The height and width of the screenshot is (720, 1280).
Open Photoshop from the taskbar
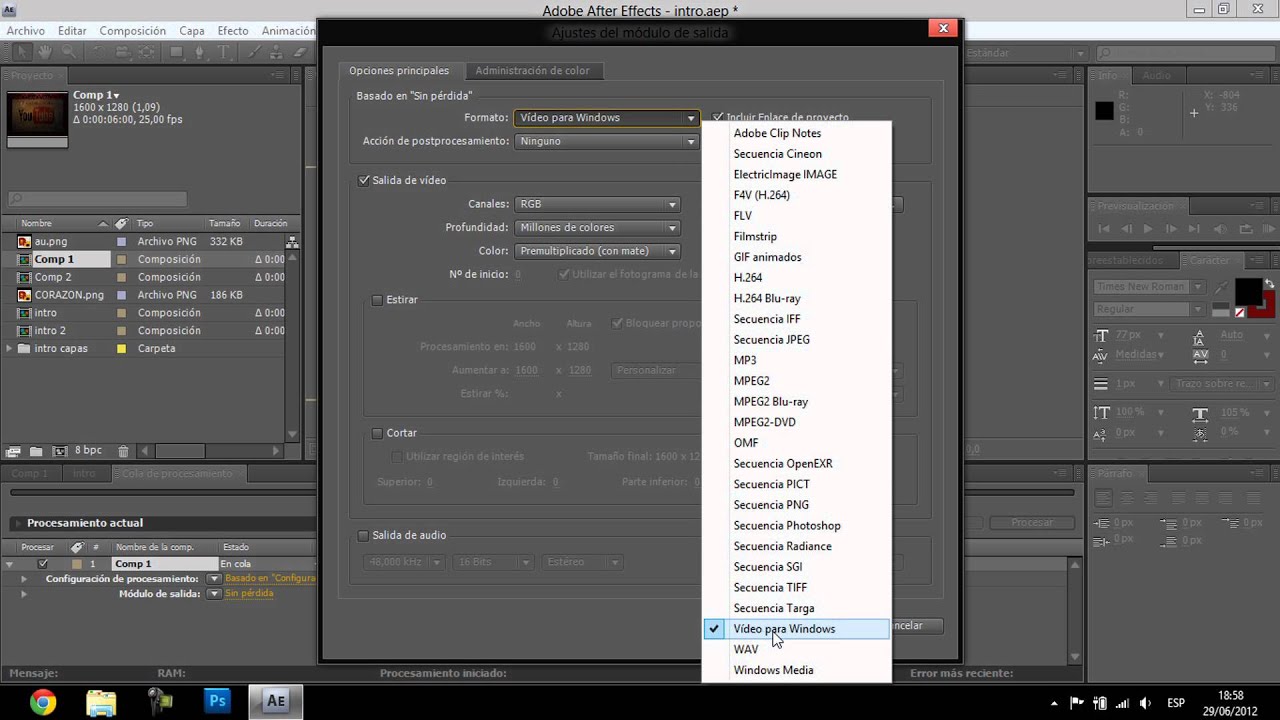click(x=217, y=701)
